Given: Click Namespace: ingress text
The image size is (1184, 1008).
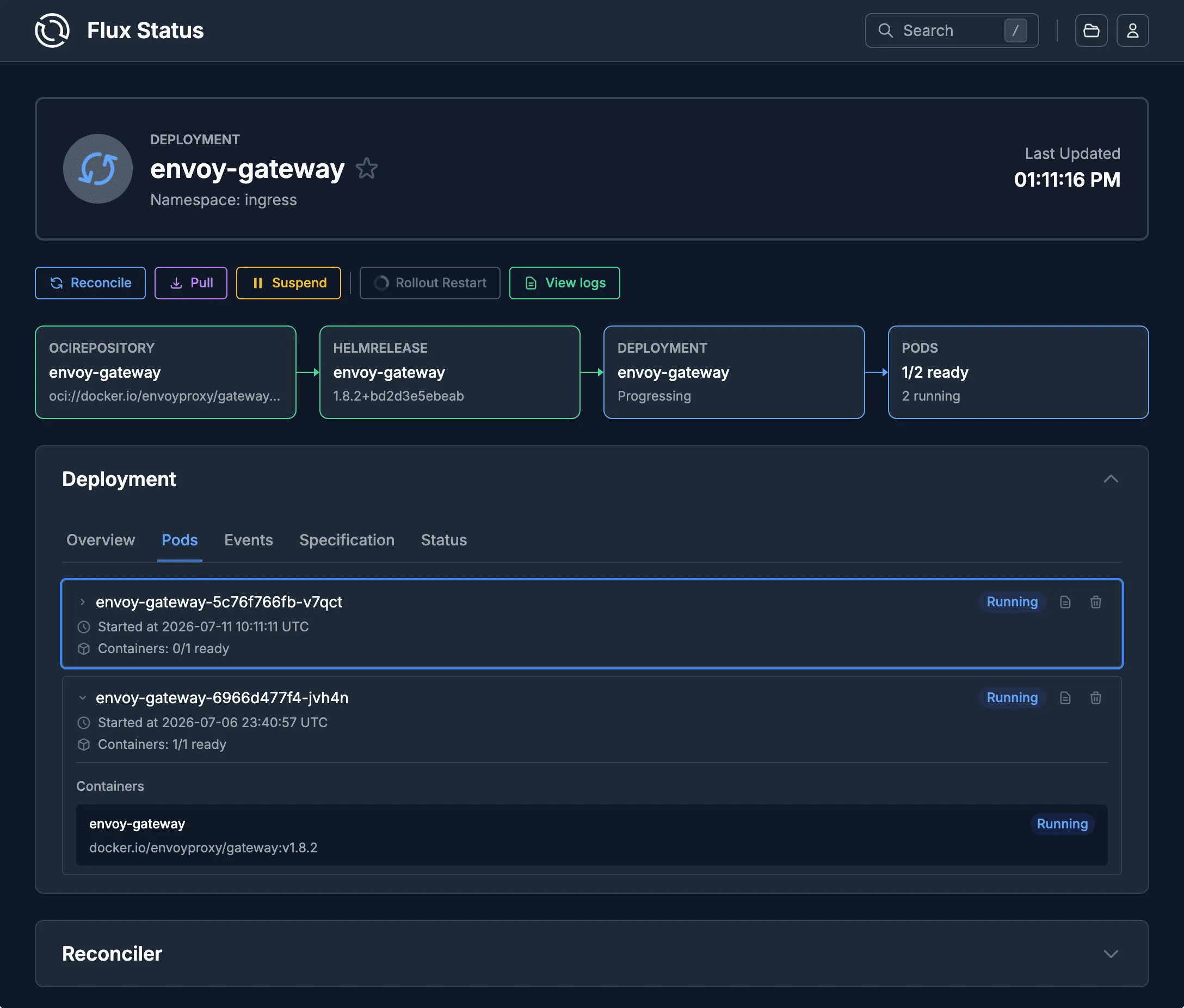Looking at the screenshot, I should point(223,200).
